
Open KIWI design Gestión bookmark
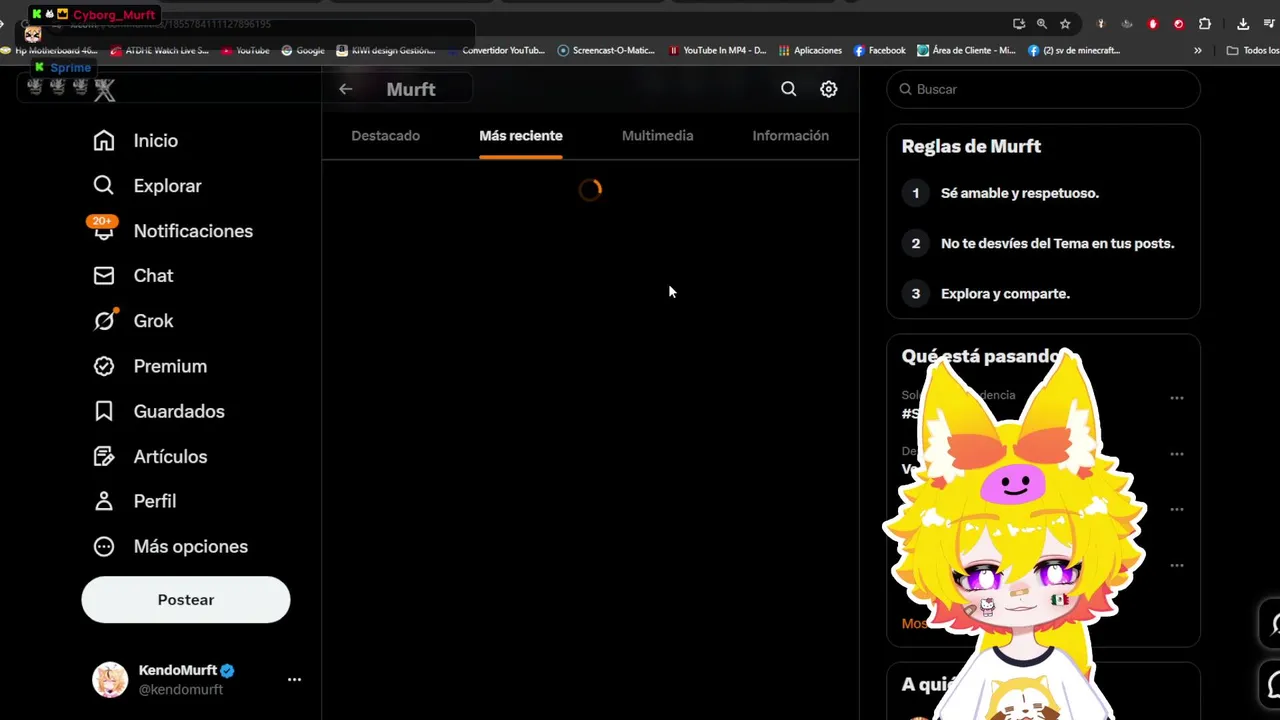386,50
